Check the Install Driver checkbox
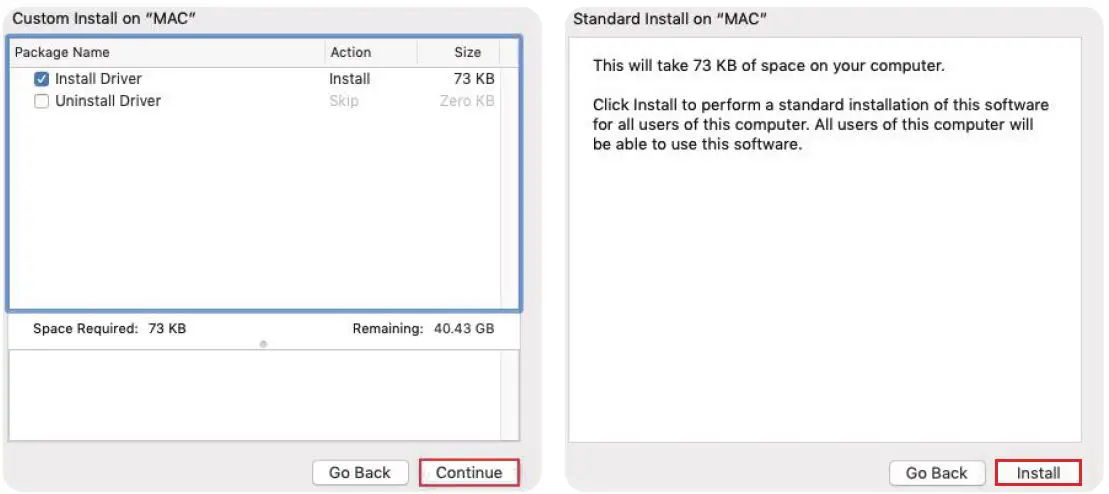Screen dimensions: 1109x494 click(x=42, y=79)
